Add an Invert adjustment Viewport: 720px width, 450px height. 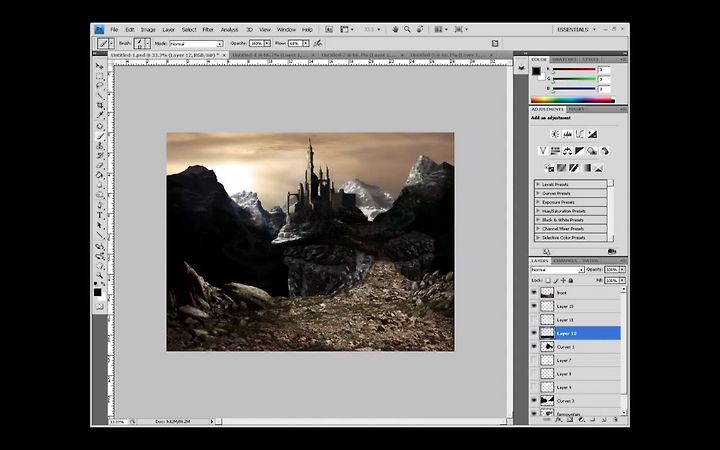click(549, 168)
